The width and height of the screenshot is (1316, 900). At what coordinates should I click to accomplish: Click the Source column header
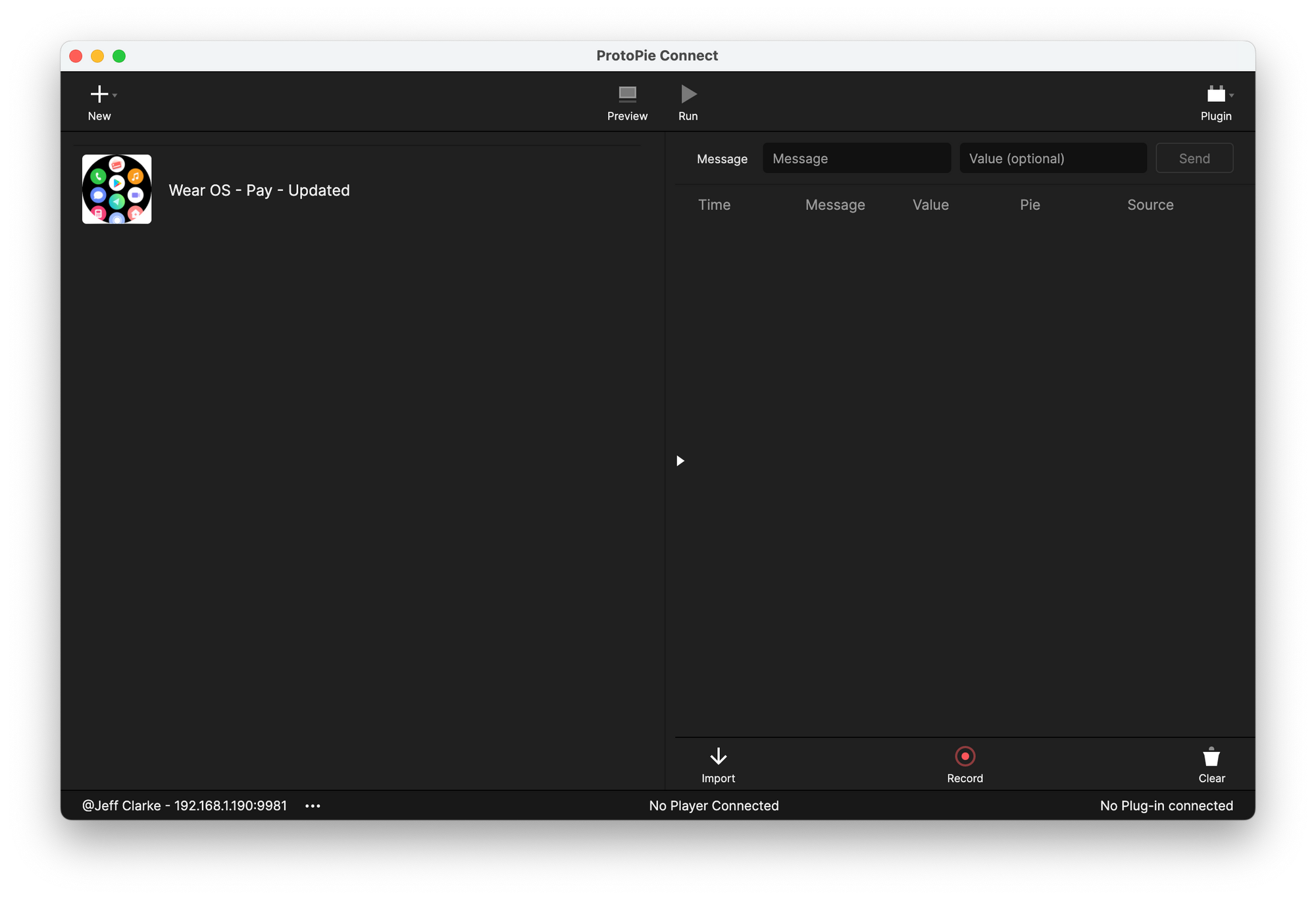pyautogui.click(x=1150, y=205)
